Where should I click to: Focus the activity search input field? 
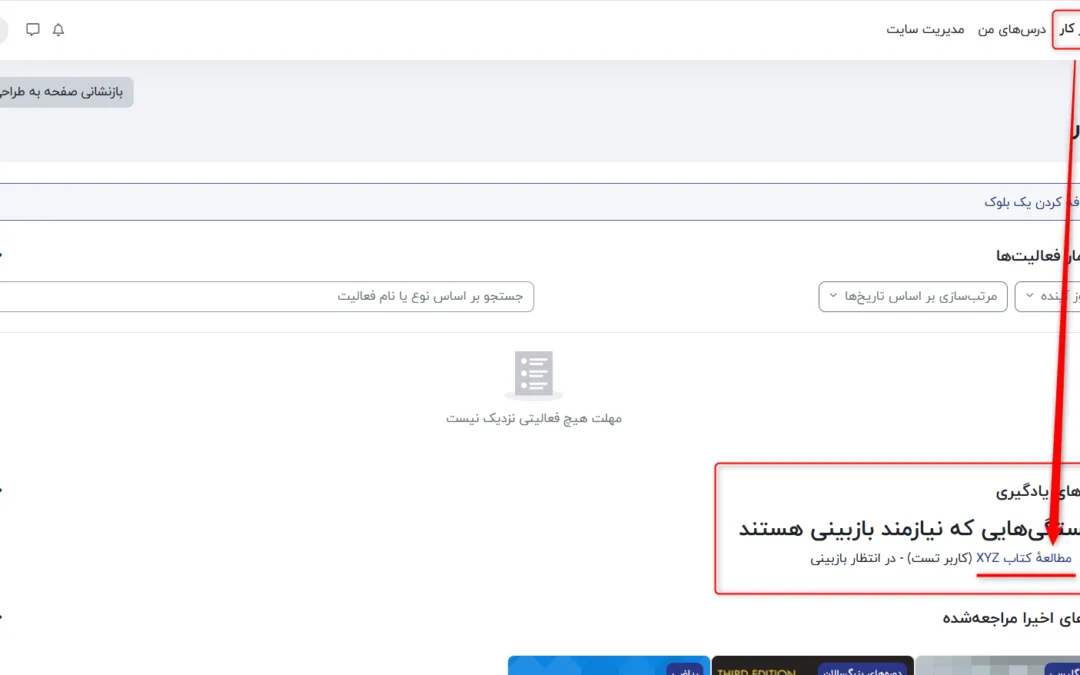tap(266, 296)
